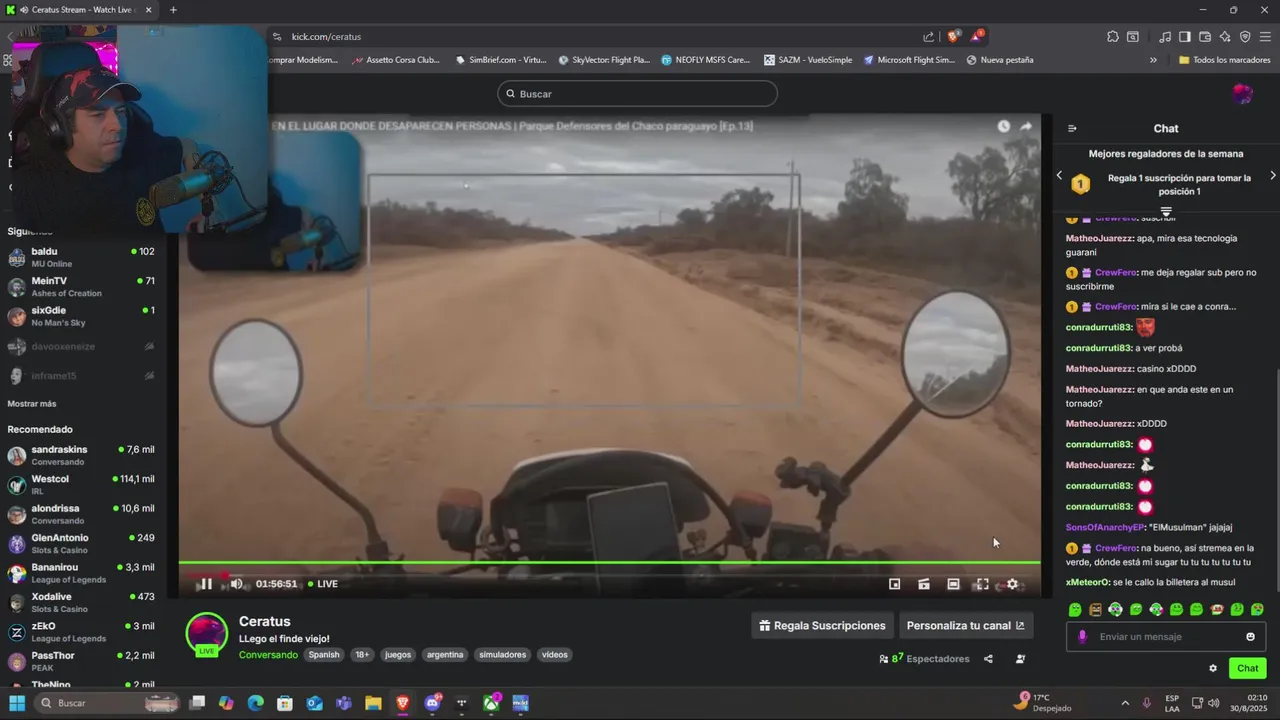
Task: Open Brave hamburger main menu
Action: pyautogui.click(x=1266, y=37)
